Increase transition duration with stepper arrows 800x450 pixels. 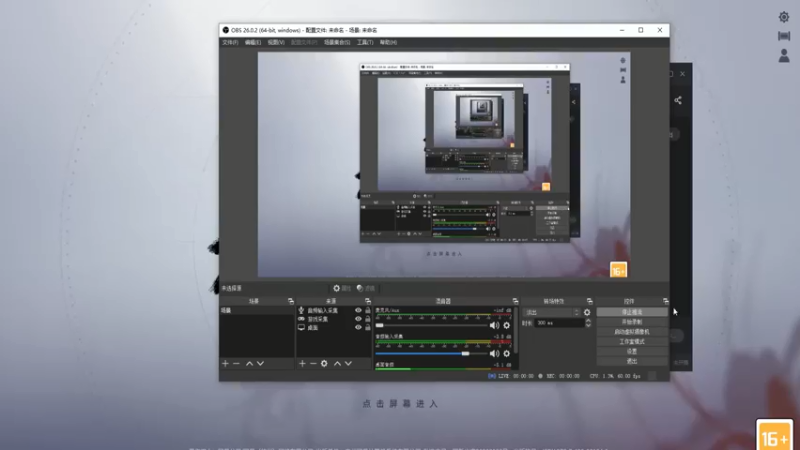[588, 320]
